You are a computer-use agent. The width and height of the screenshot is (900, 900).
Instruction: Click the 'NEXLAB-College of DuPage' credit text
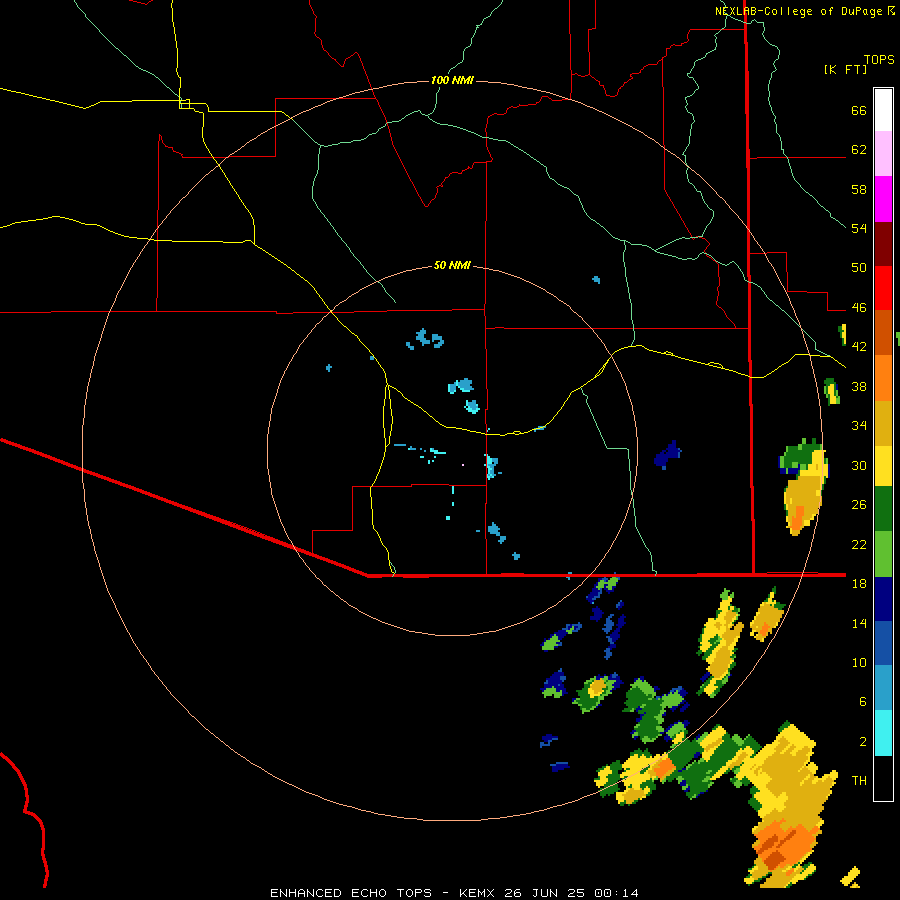tap(799, 11)
